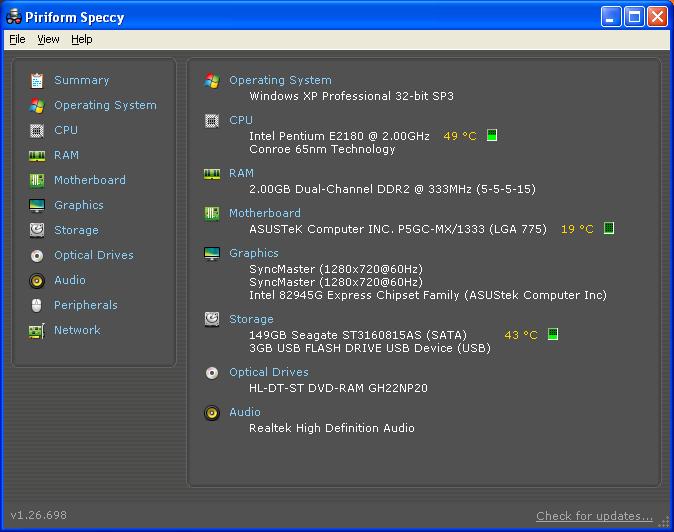
Task: Click '3GB USB FLASH DRIVE' text
Action: pos(316,348)
